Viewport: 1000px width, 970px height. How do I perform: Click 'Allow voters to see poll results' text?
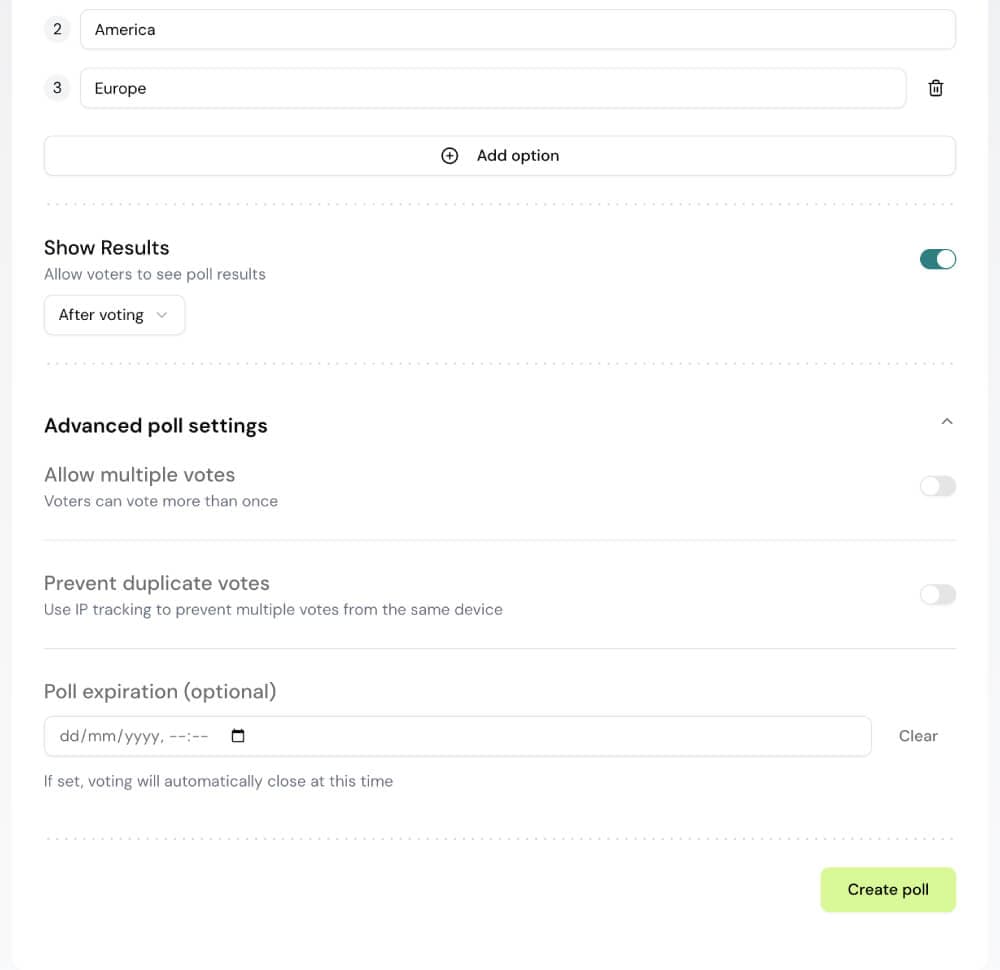click(x=155, y=274)
